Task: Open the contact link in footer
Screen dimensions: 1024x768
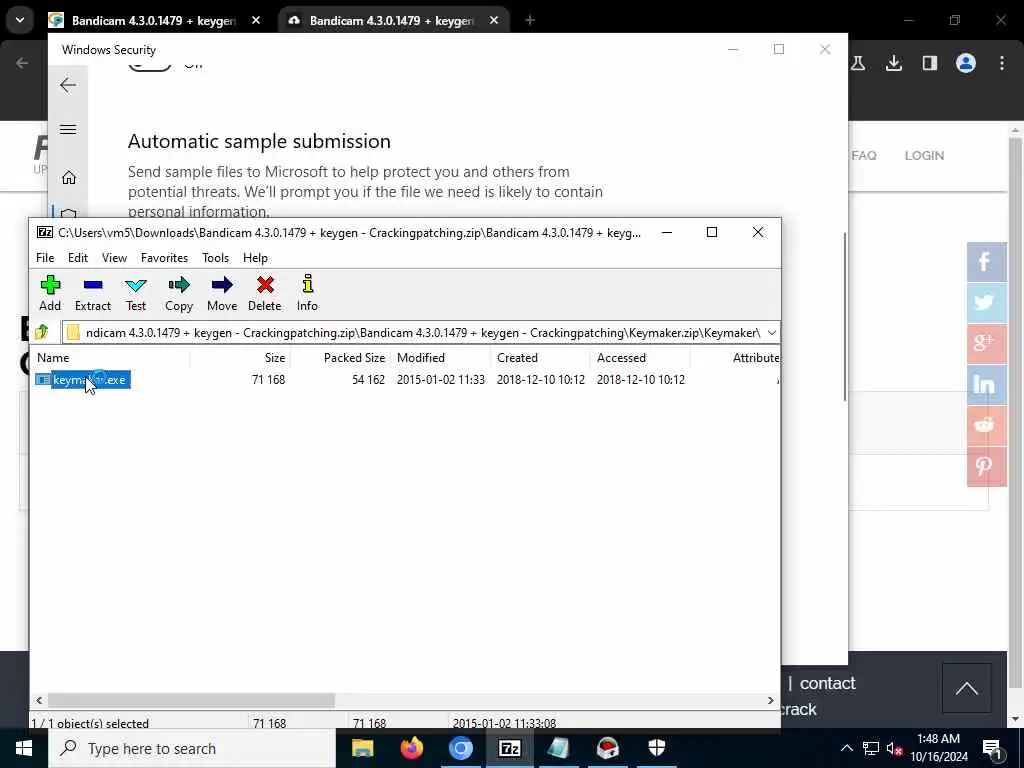Action: pos(827,683)
